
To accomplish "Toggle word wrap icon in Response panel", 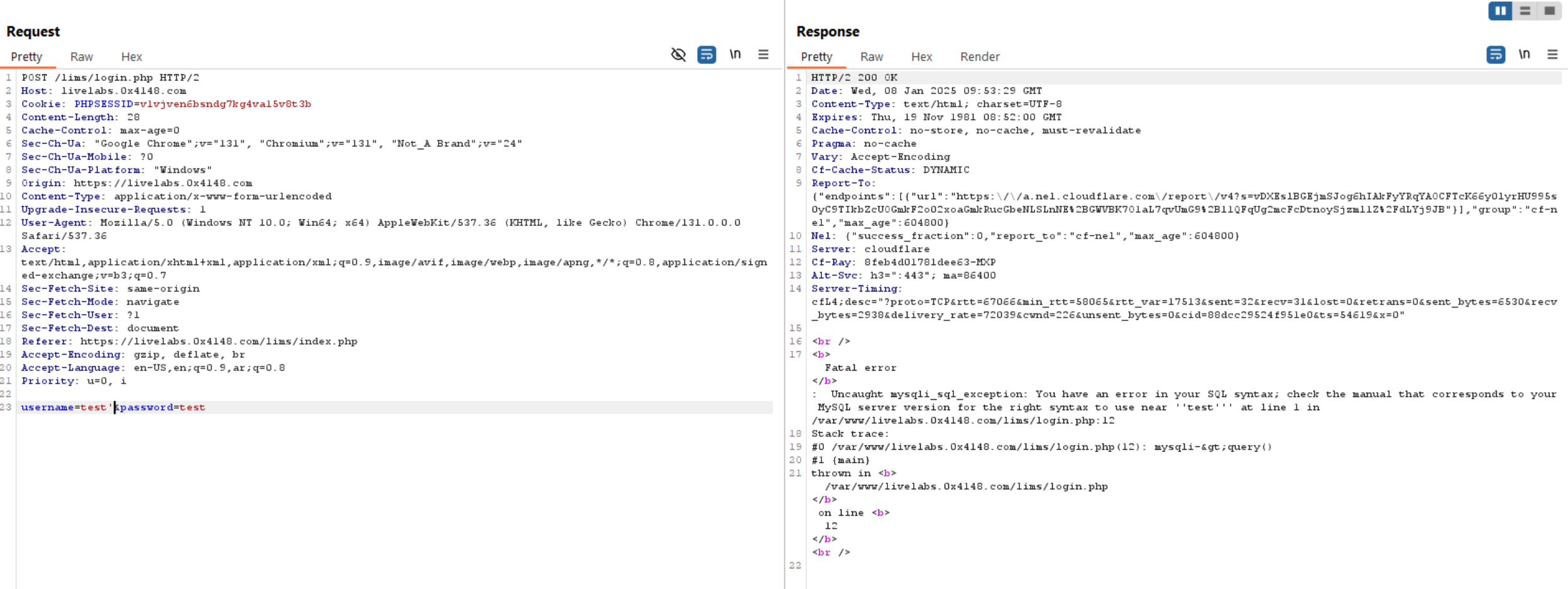I will coord(1496,55).
